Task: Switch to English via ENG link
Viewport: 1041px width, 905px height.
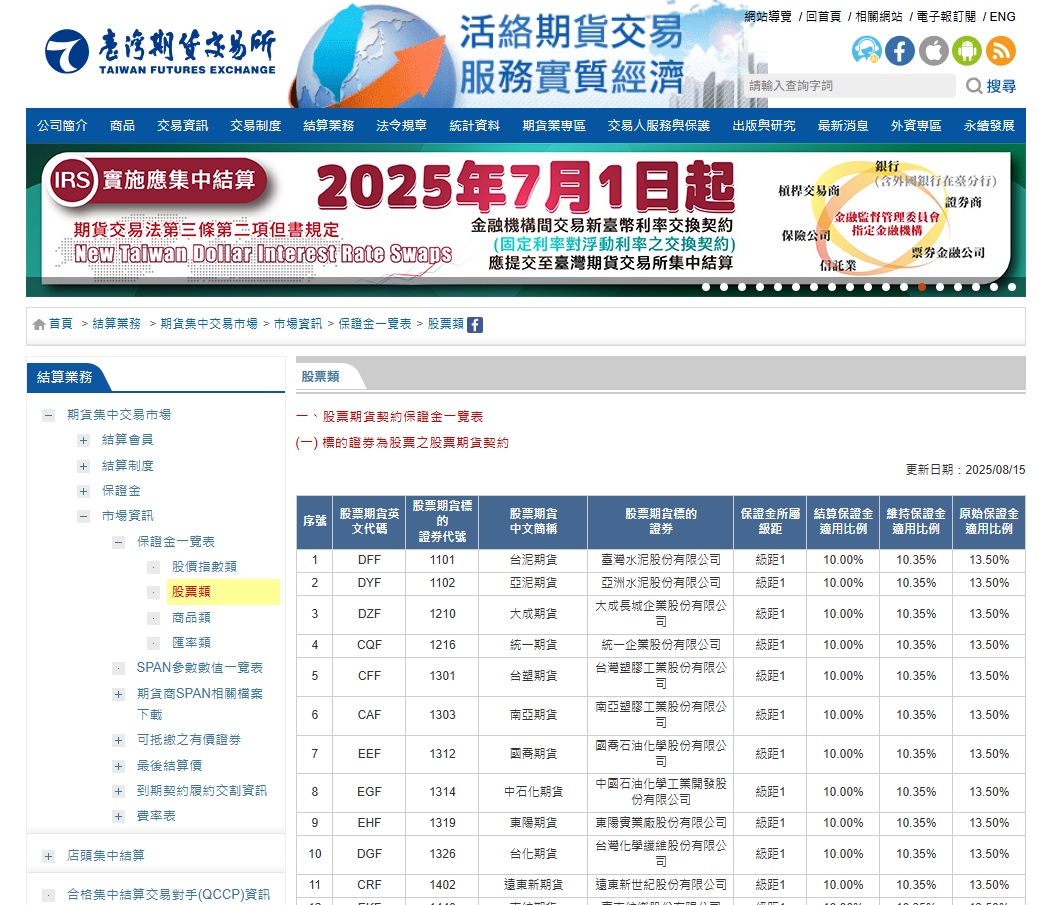Action: click(x=1002, y=17)
